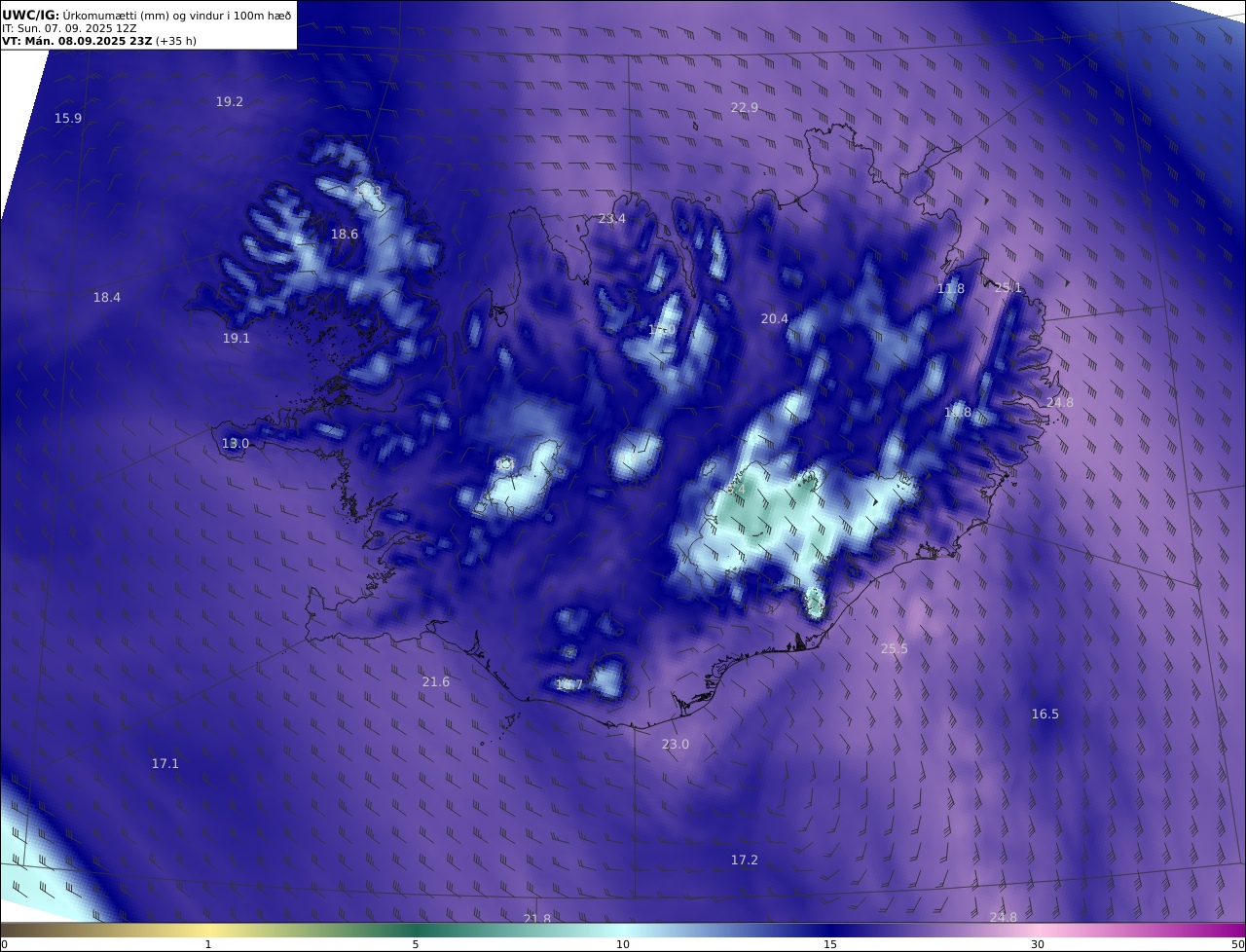The width and height of the screenshot is (1246, 952).
Task: Click the 16.5 value label
Action: tap(1045, 714)
